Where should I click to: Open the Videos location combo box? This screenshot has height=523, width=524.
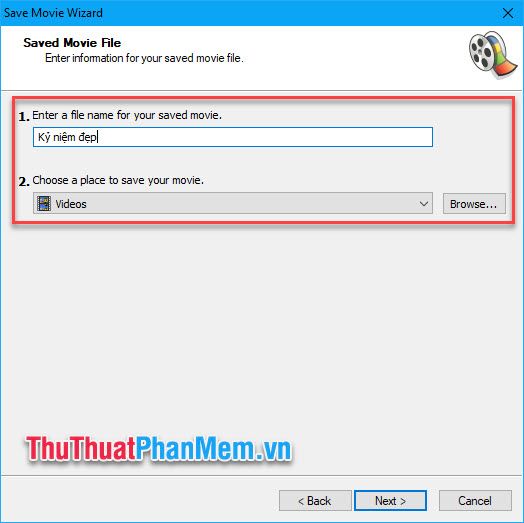(x=233, y=203)
